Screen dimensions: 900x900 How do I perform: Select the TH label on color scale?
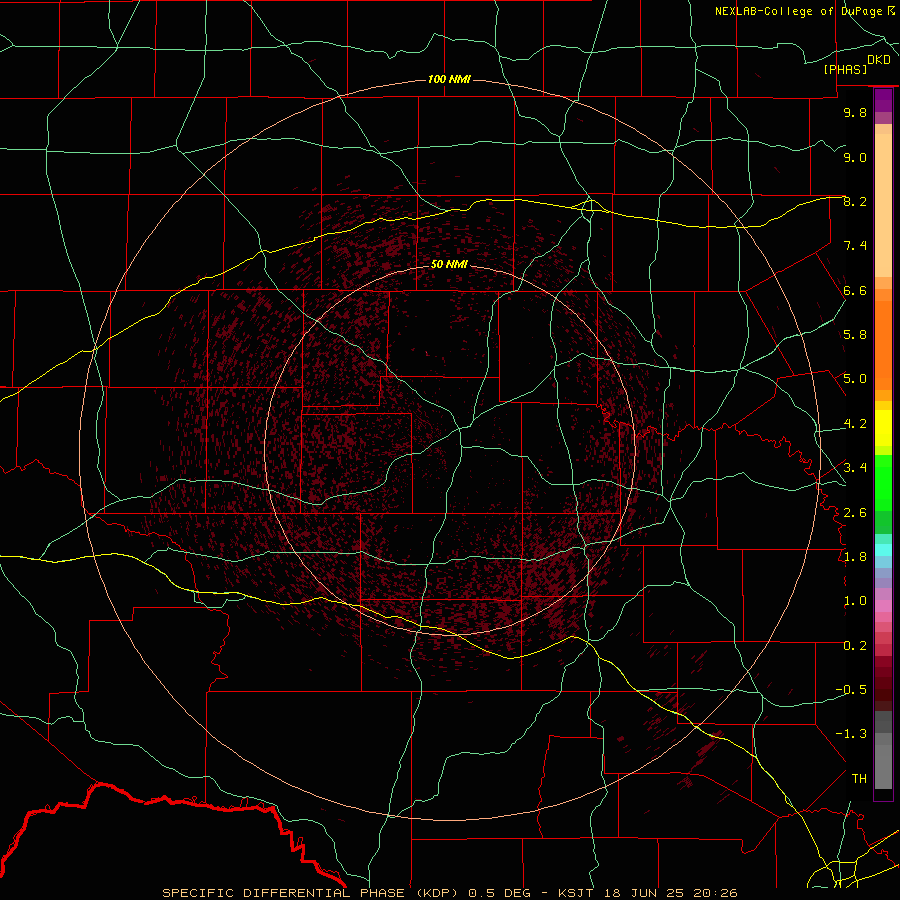pyautogui.click(x=859, y=778)
